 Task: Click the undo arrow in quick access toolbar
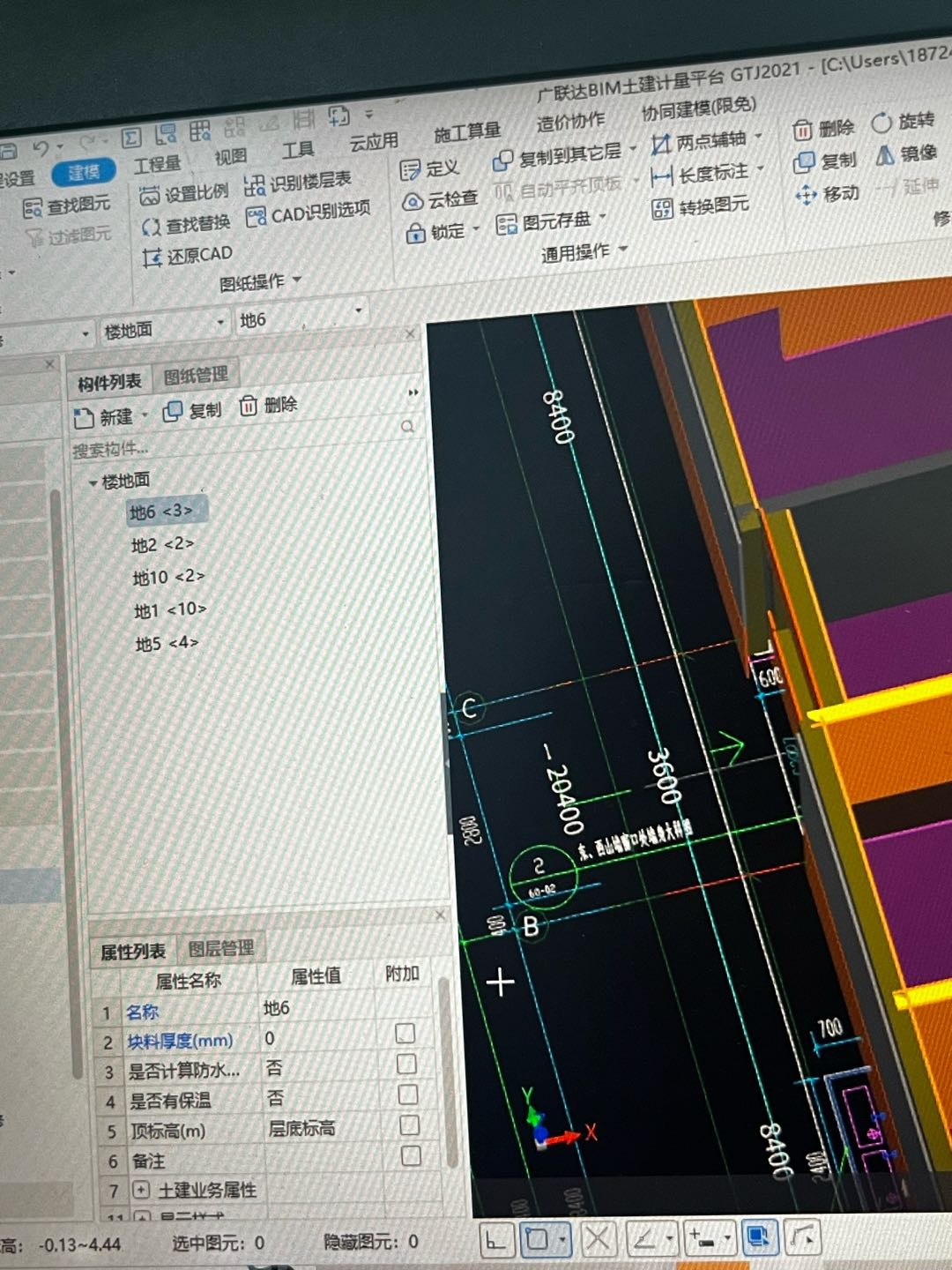coord(40,149)
